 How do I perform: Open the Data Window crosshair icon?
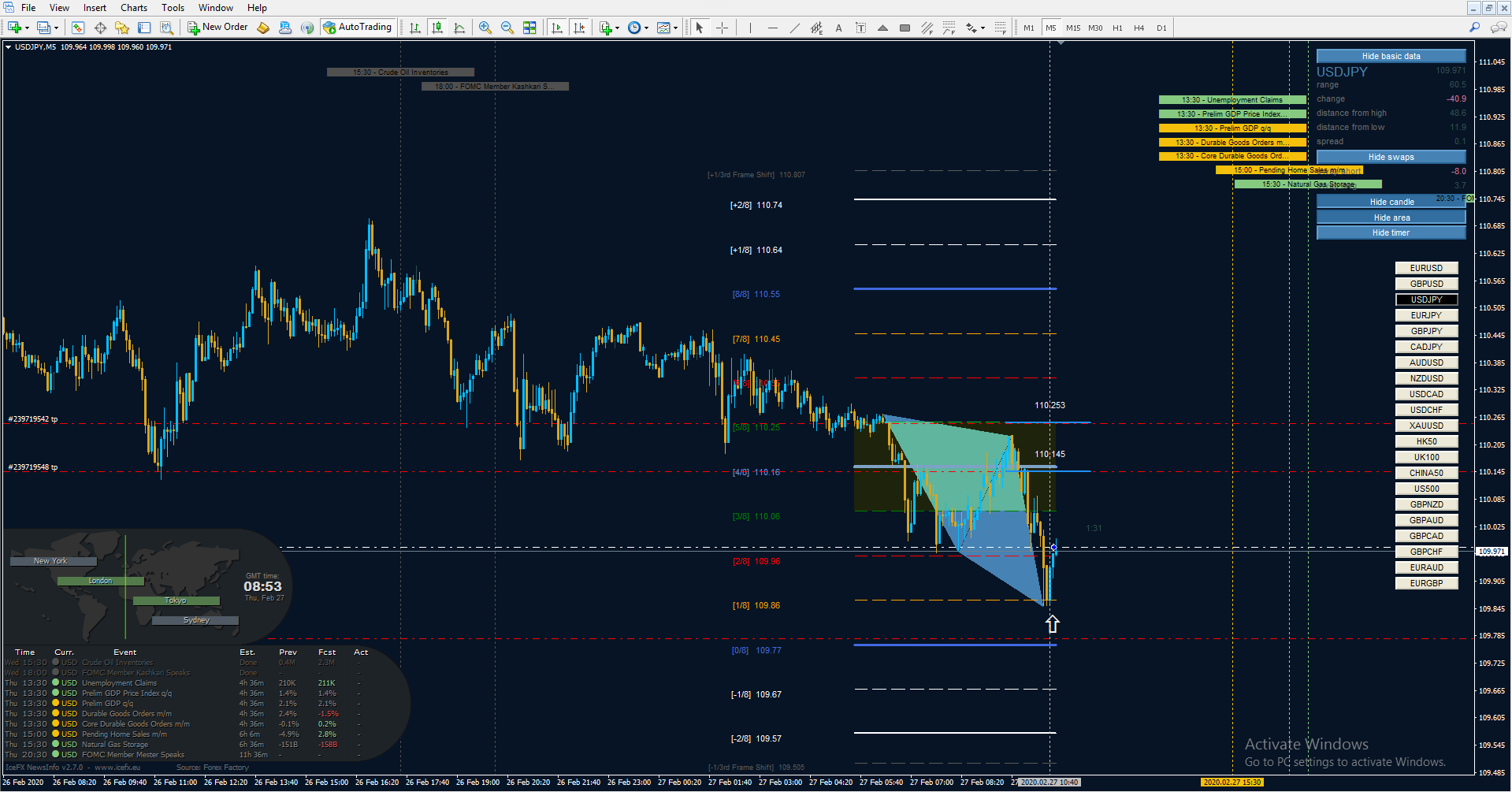(x=100, y=28)
